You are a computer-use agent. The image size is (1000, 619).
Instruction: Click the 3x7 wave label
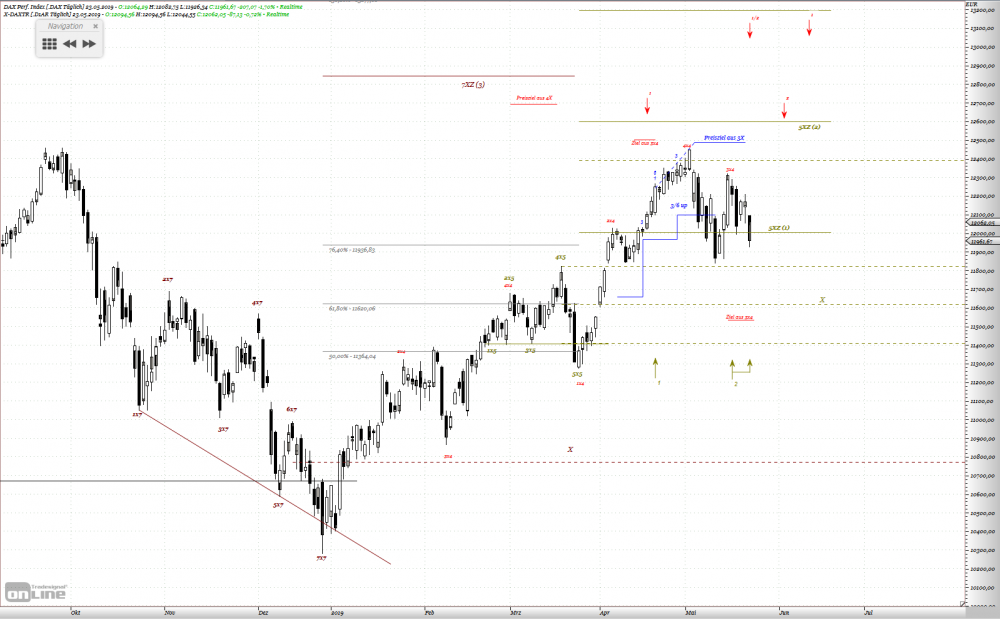click(223, 429)
